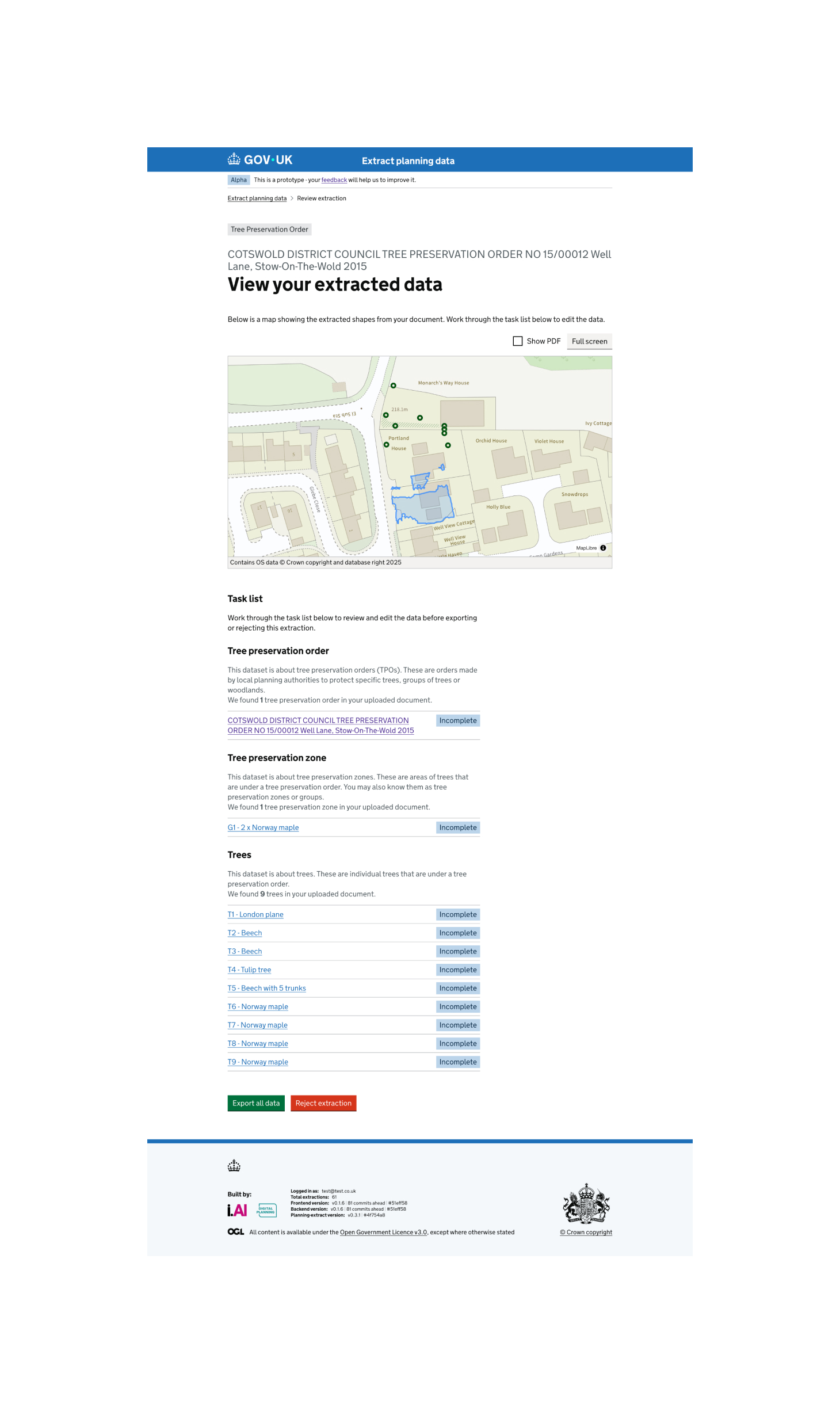Open G1 - 2 x Norway maple zone

click(263, 827)
